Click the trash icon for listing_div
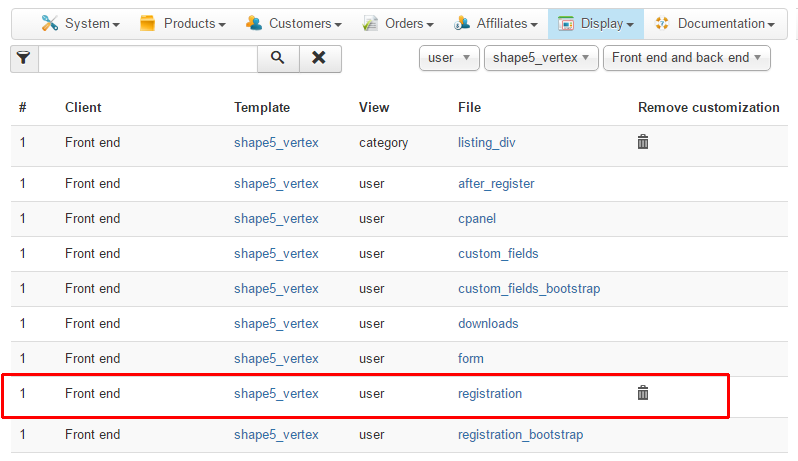 643,142
